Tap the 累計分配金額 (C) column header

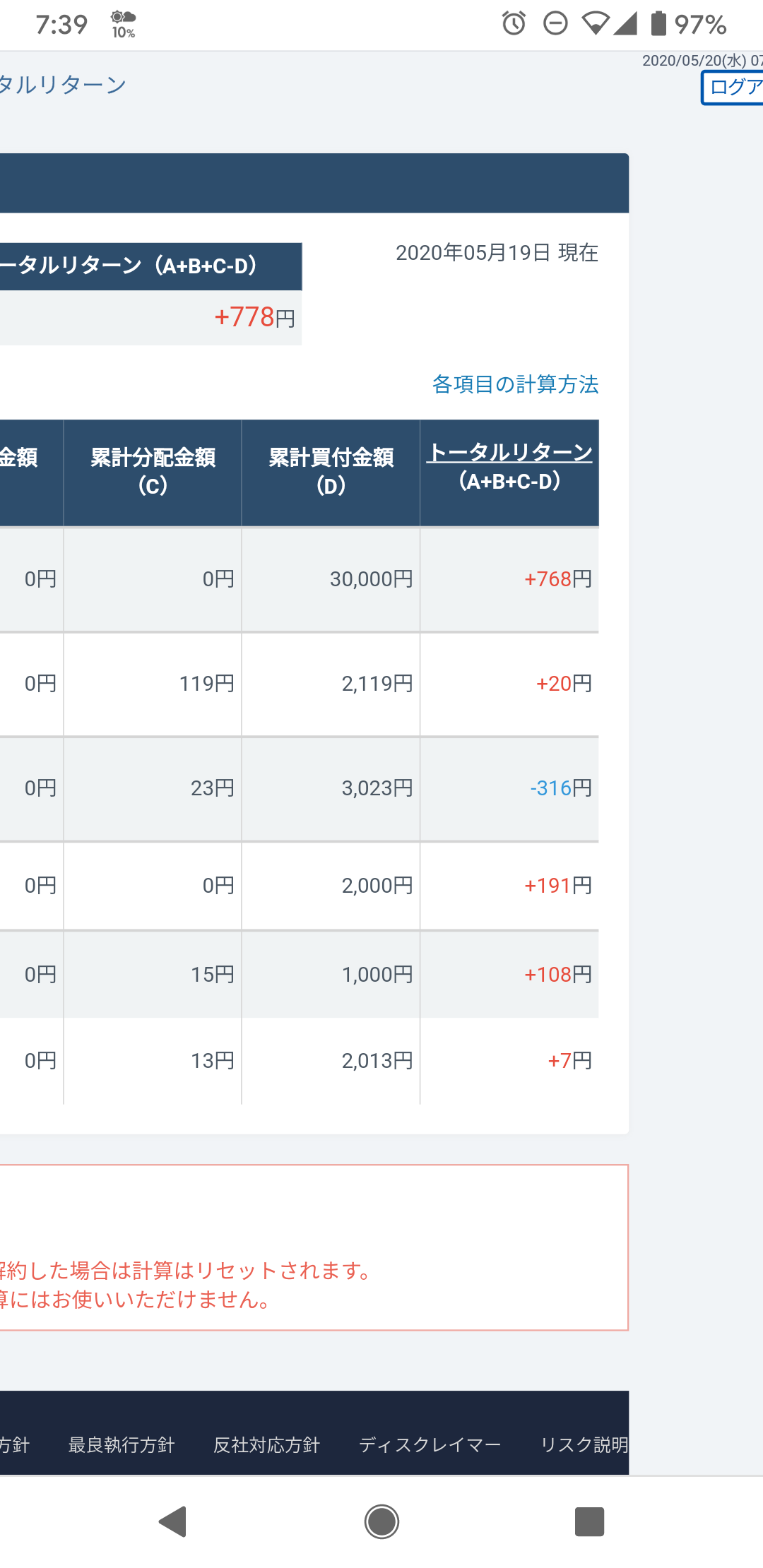(153, 473)
